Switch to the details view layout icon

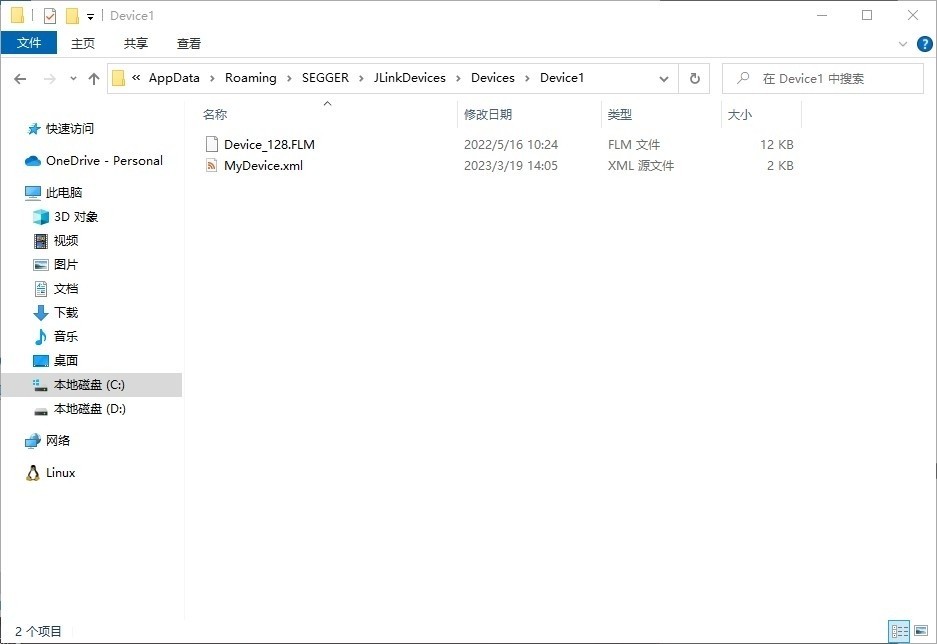point(899,631)
